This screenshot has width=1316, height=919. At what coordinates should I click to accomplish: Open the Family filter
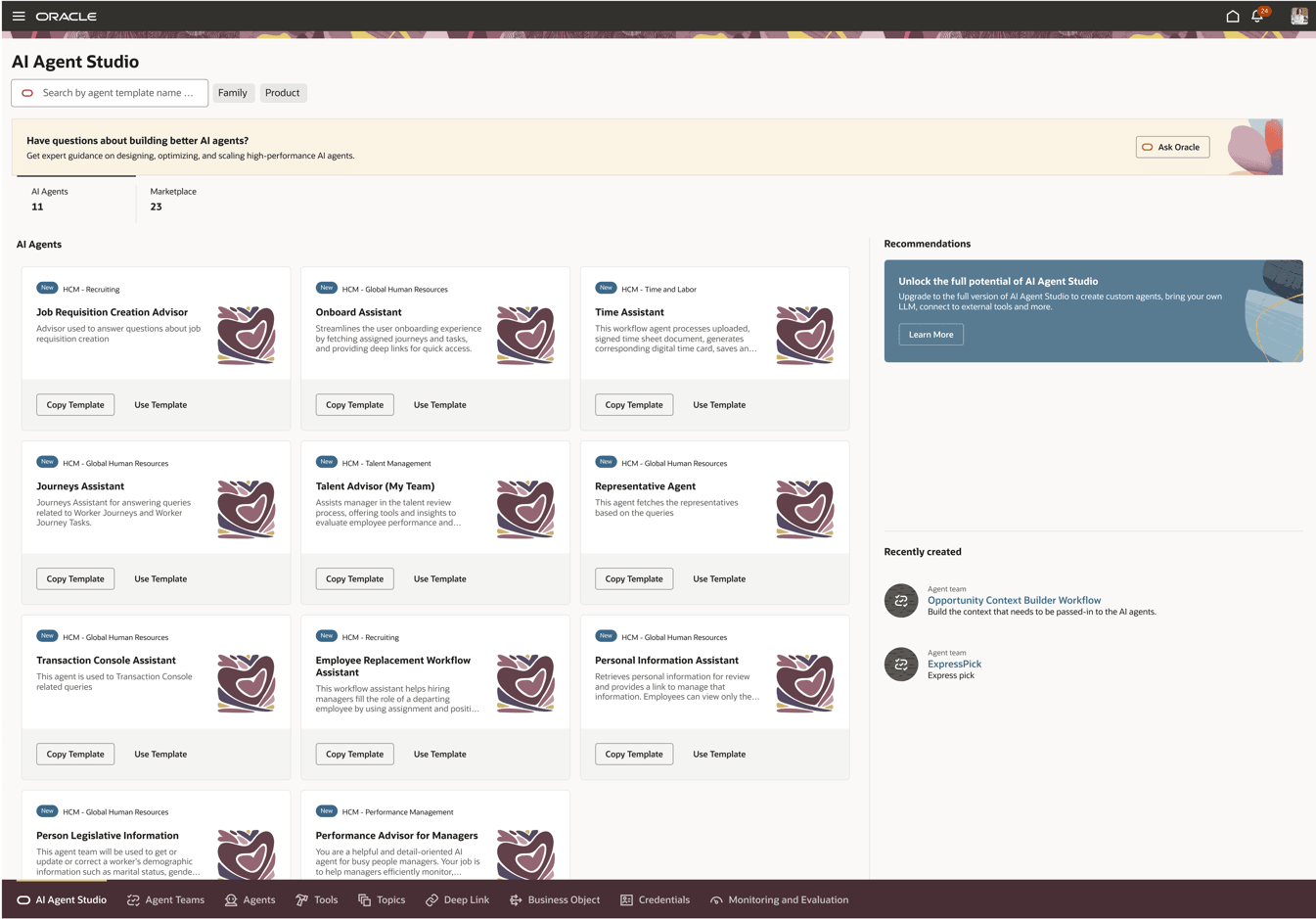point(233,93)
